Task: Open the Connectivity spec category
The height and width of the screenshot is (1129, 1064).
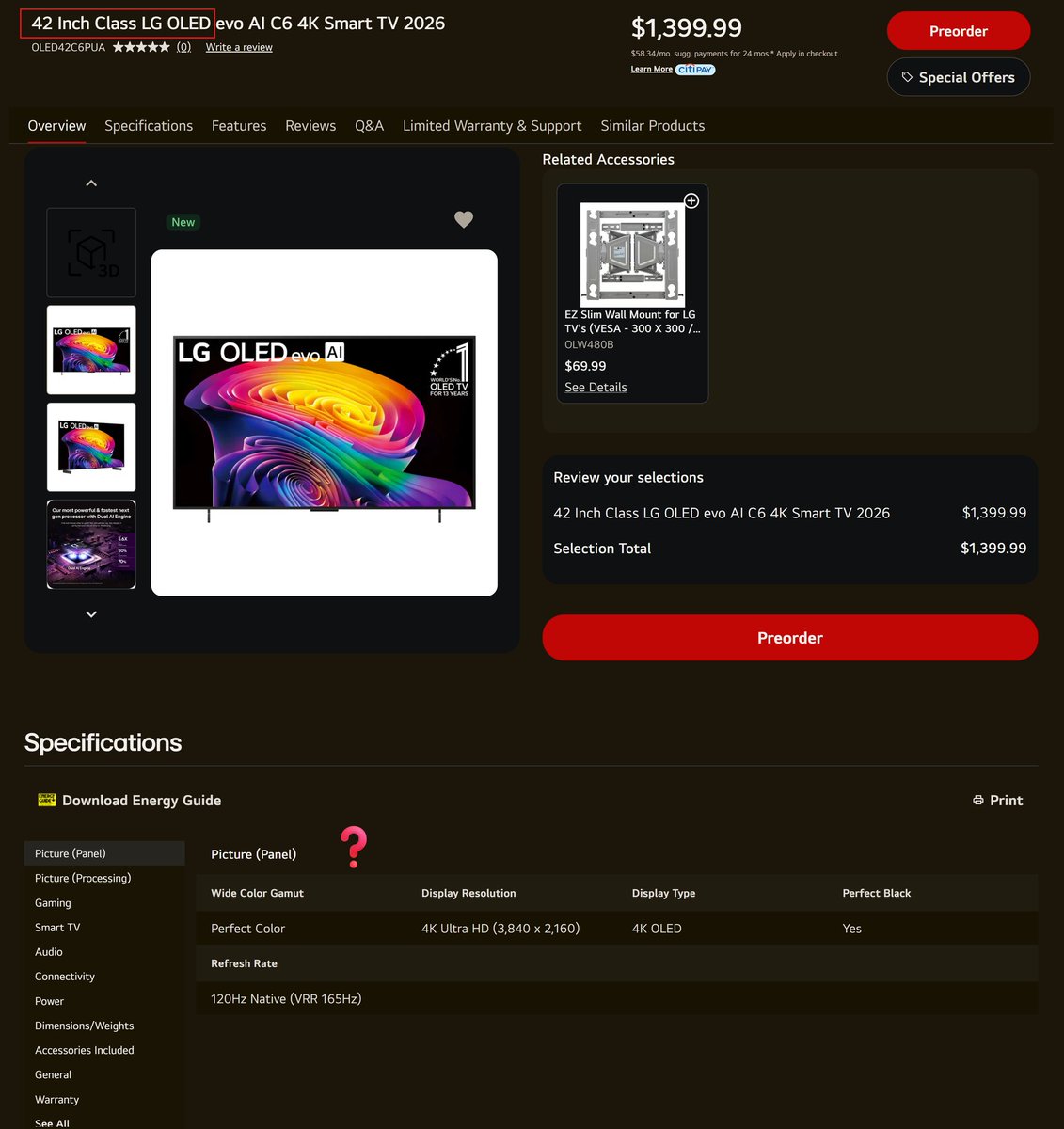Action: pyautogui.click(x=65, y=977)
